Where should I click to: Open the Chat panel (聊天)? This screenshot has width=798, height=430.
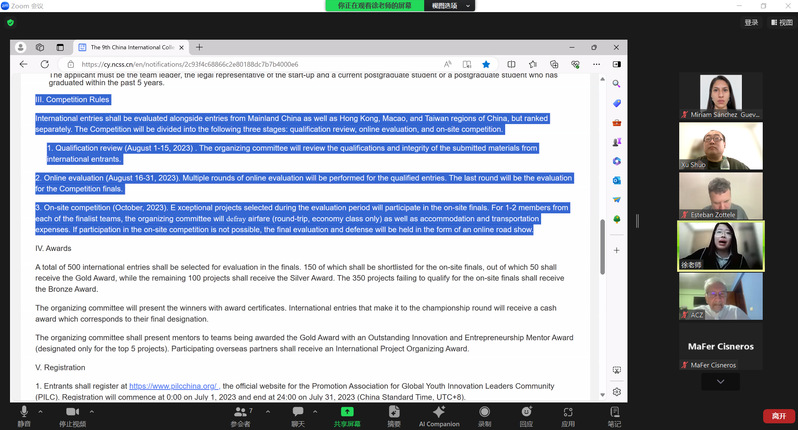pos(298,415)
